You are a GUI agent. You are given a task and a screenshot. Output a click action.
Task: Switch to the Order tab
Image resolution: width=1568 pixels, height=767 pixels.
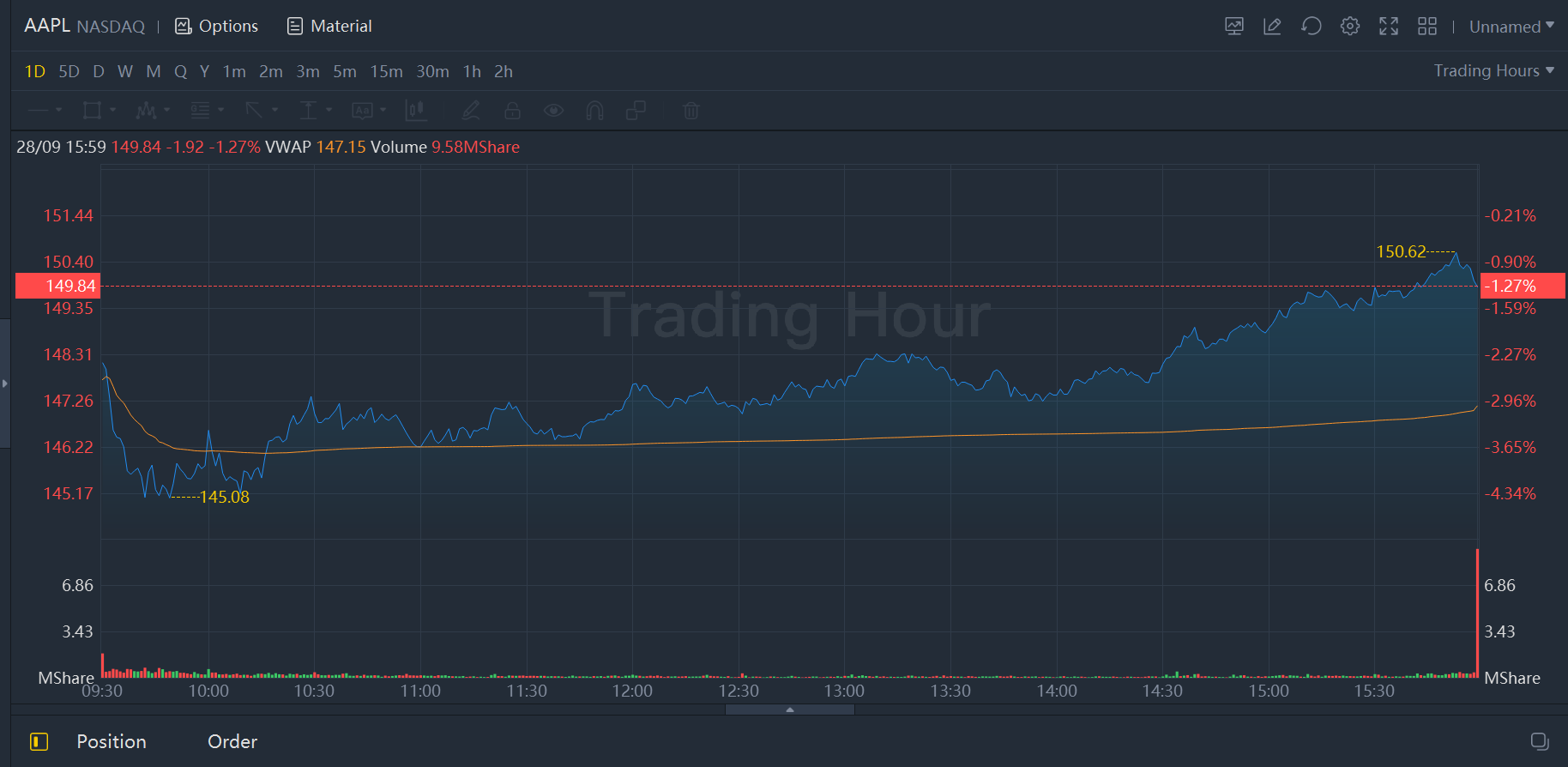coord(232,741)
